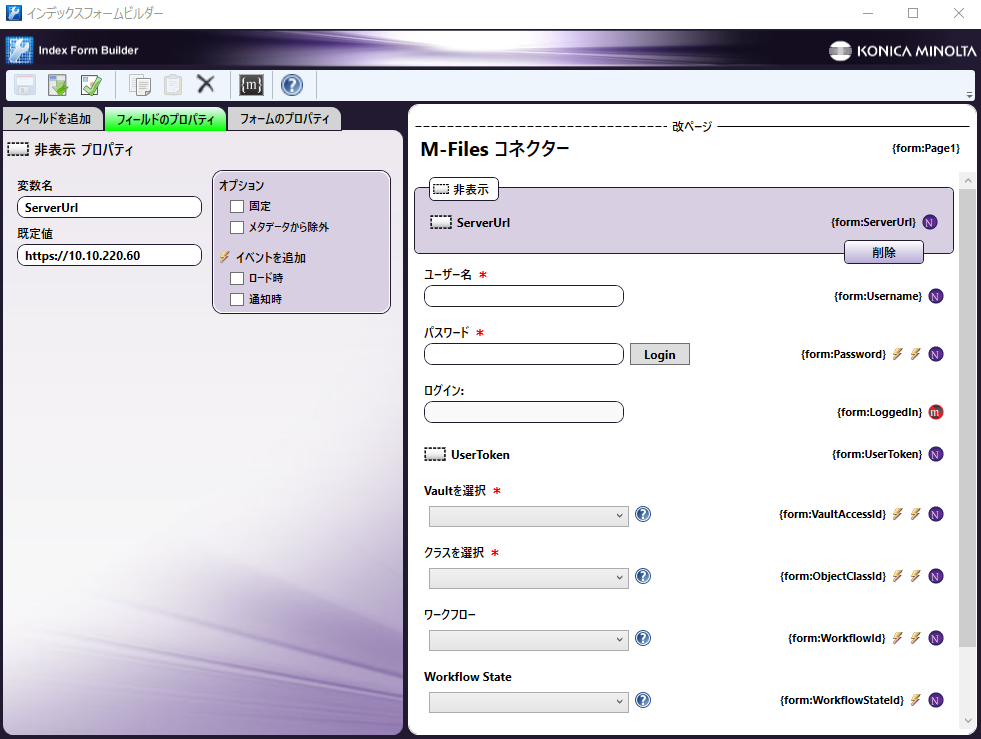981x739 pixels.
Task: Click the Copy toolbar icon
Action: pyautogui.click(x=140, y=85)
